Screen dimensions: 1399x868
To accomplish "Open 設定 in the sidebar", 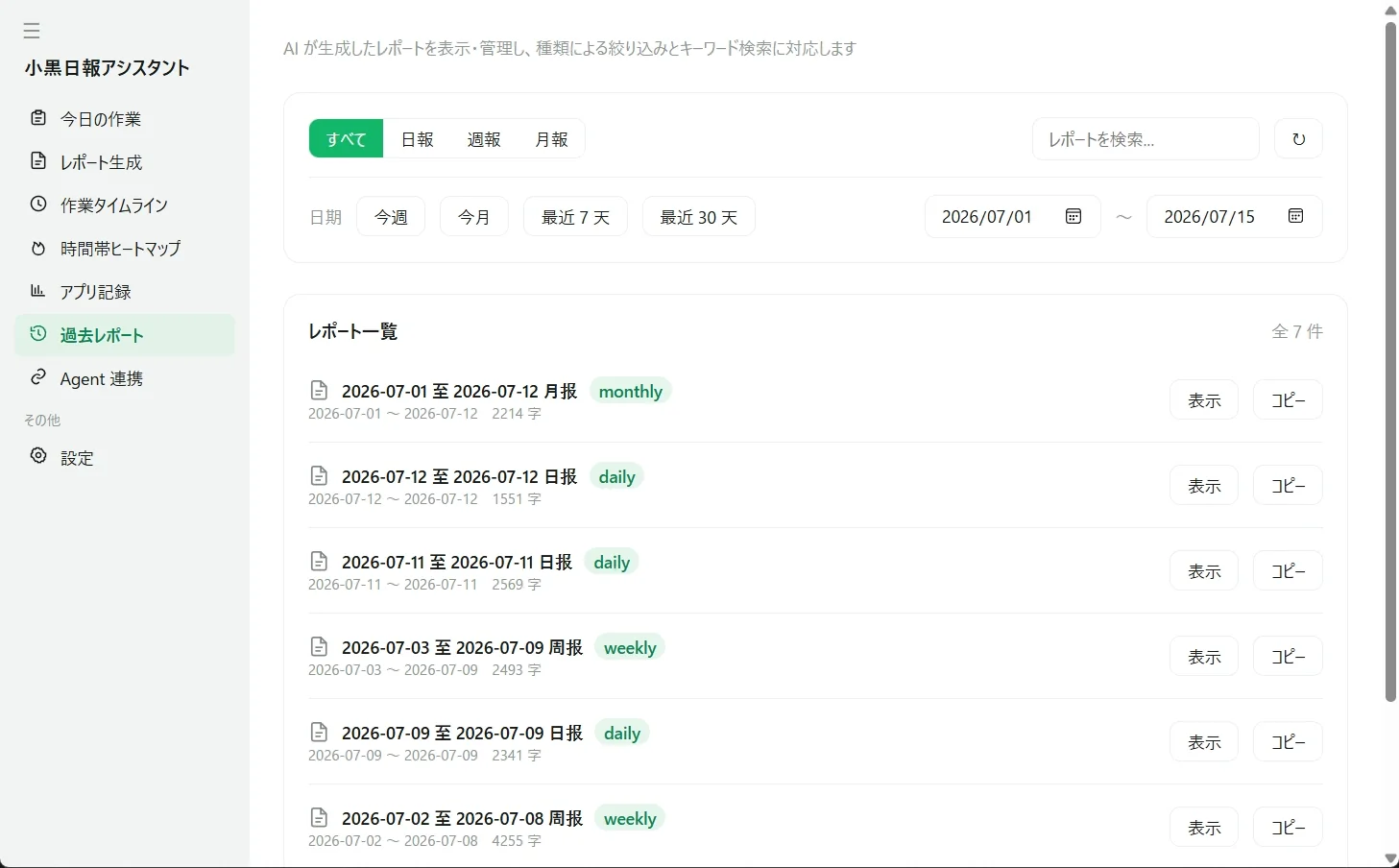I will coord(125,457).
